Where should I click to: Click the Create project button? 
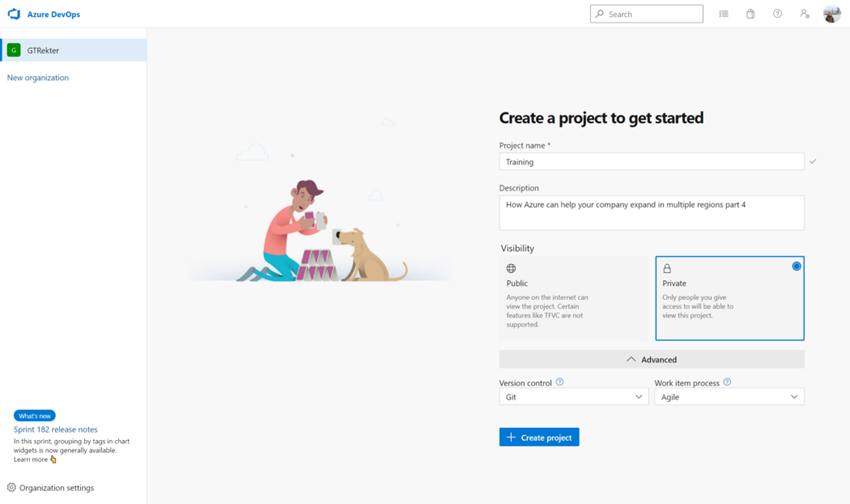[539, 437]
